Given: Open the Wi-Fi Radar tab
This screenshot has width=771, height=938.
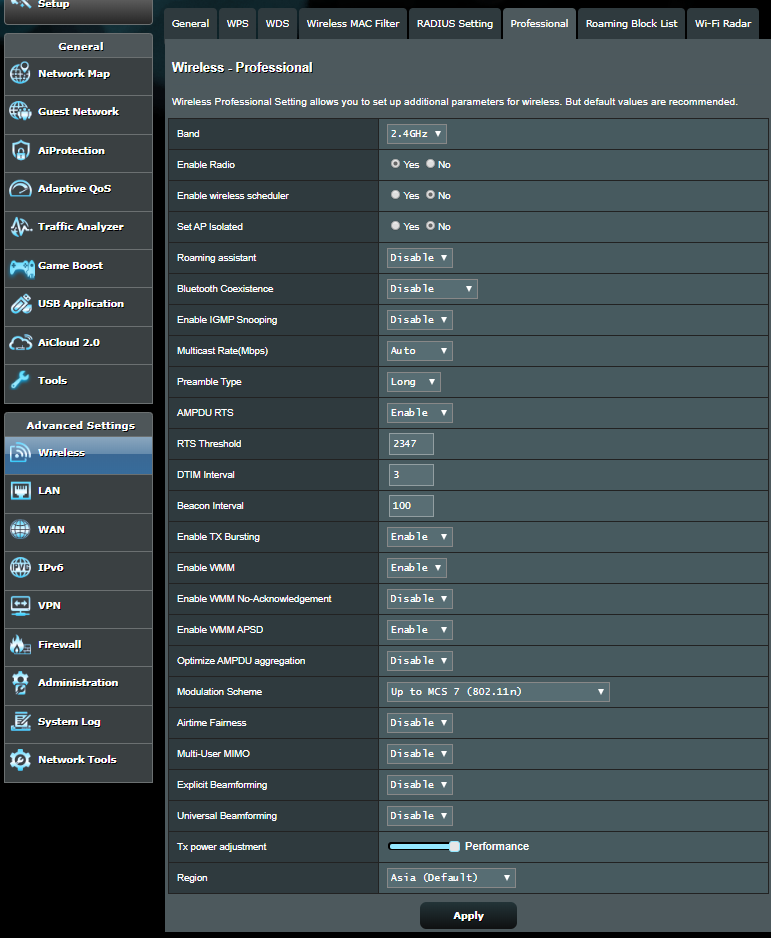Looking at the screenshot, I should click(723, 23).
